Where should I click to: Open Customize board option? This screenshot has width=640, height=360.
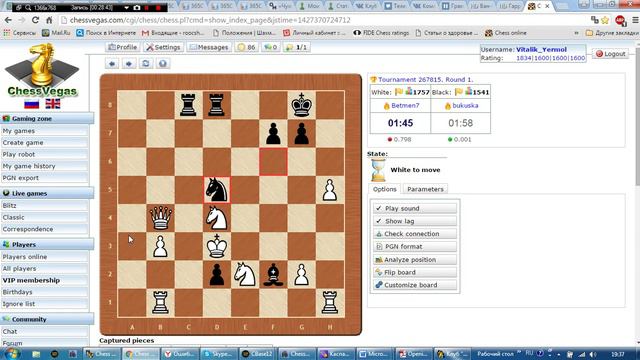(415, 285)
